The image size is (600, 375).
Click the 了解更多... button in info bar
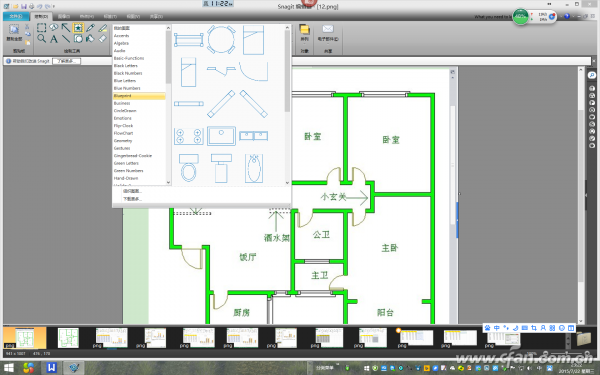[x=67, y=61]
